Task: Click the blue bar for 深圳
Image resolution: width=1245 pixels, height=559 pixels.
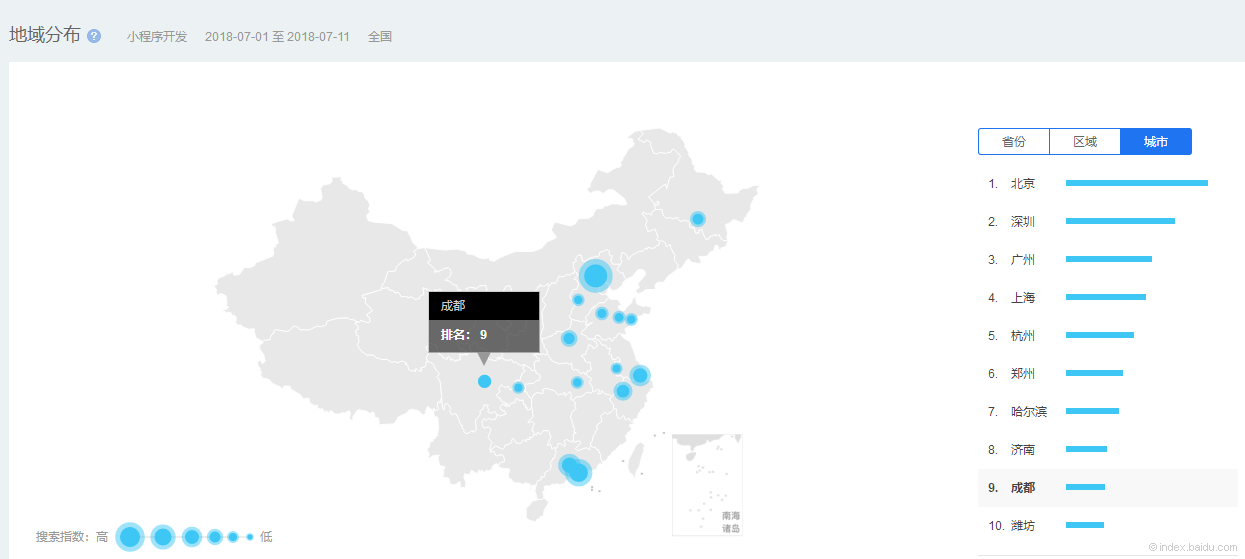Action: pos(1120,221)
